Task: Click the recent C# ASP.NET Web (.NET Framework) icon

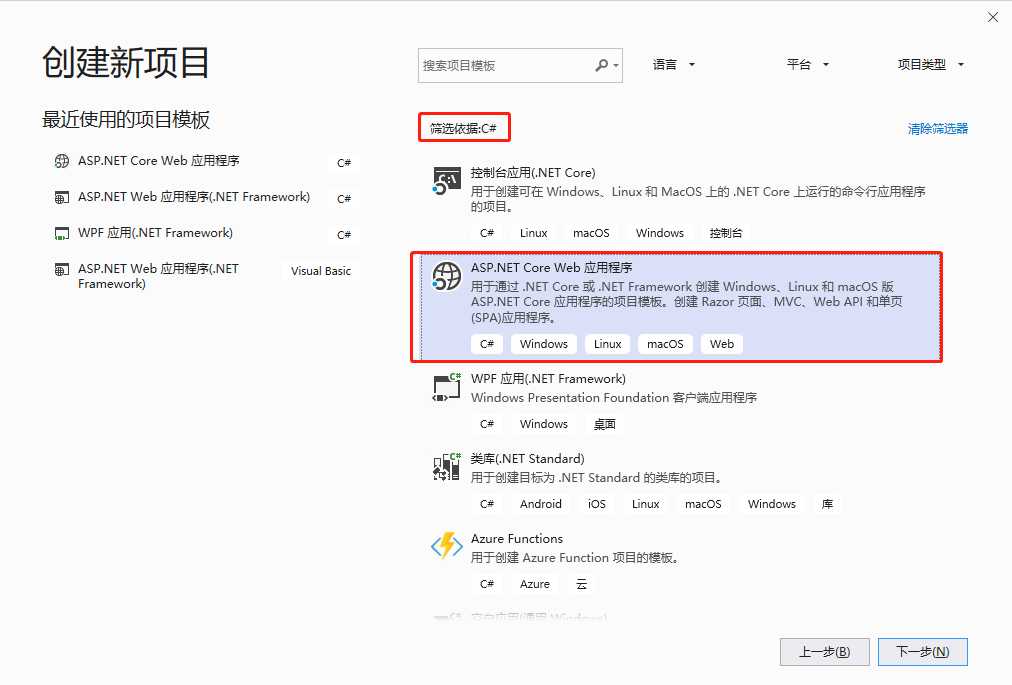Action: coord(62,198)
